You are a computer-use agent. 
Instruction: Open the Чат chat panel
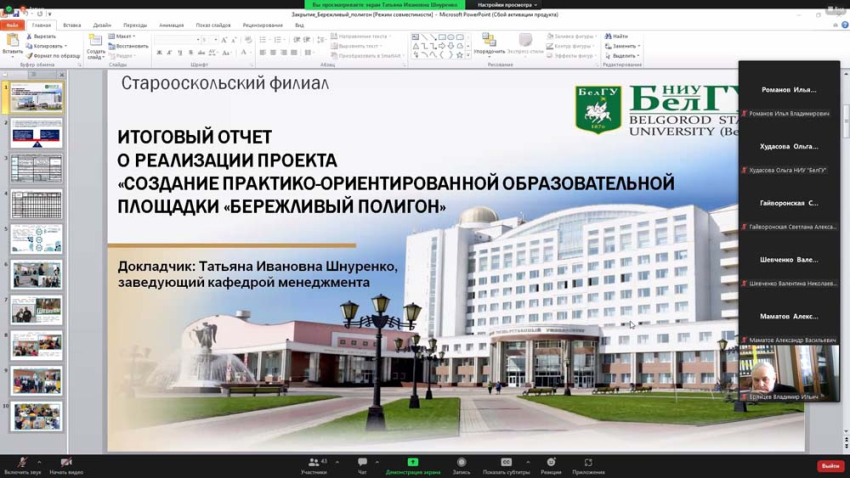pos(362,466)
